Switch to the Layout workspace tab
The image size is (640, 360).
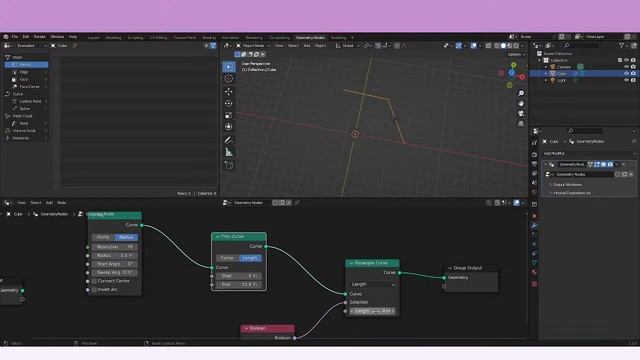(93, 38)
